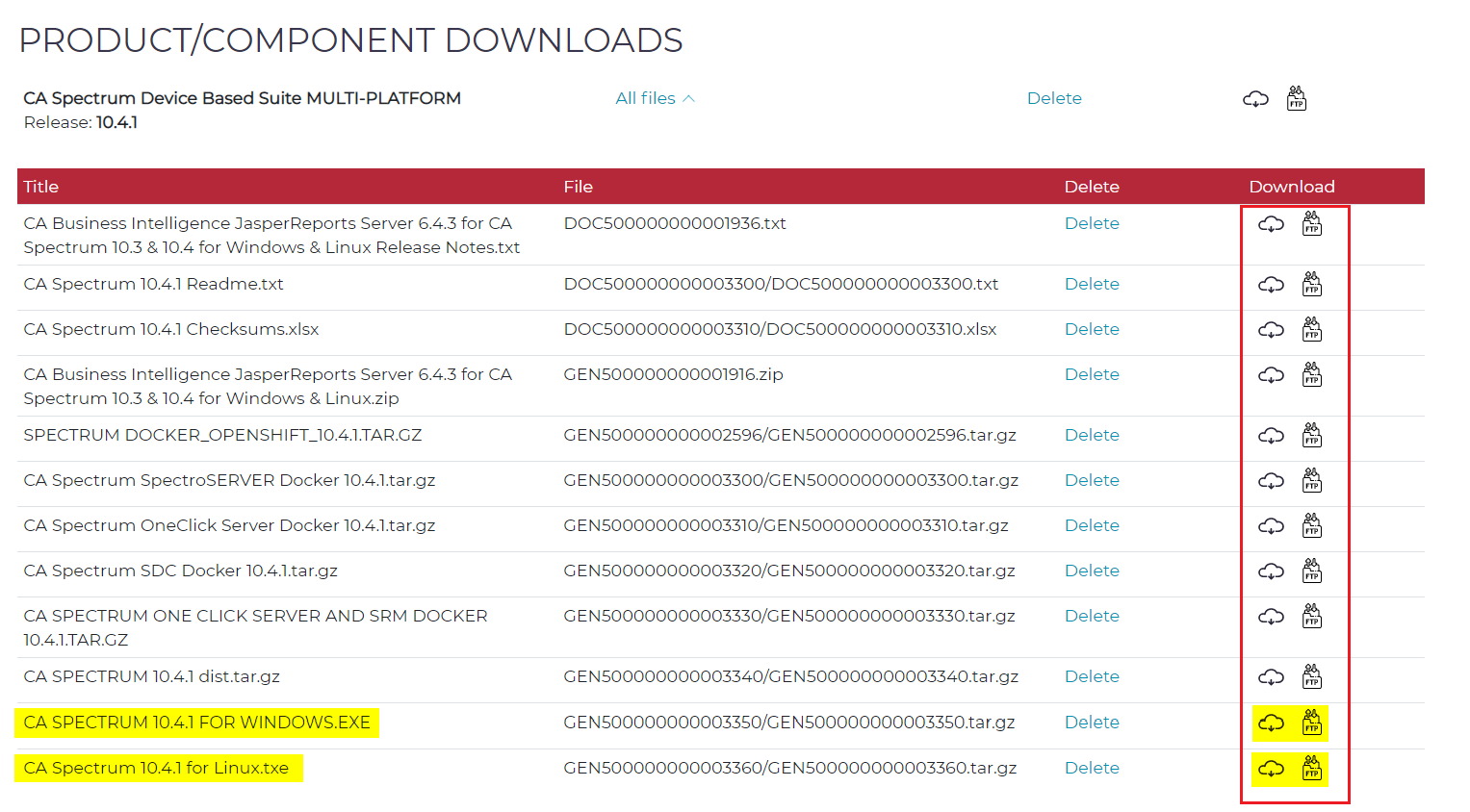Download DOC500000000001936.txt via cloud icon

(1271, 224)
